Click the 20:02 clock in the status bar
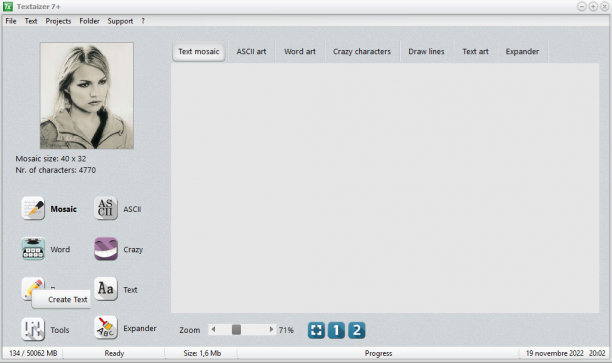The height and width of the screenshot is (363, 612). 597,353
